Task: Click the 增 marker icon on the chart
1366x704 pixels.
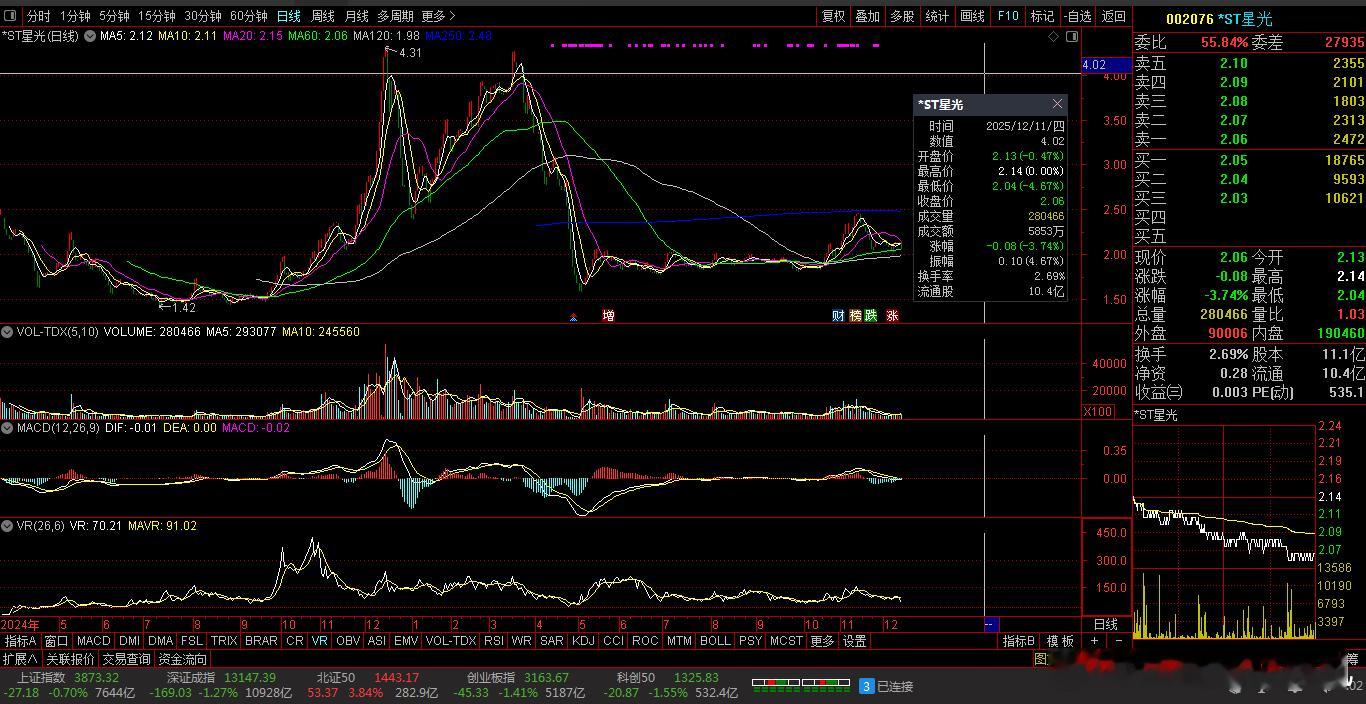Action: (x=608, y=316)
